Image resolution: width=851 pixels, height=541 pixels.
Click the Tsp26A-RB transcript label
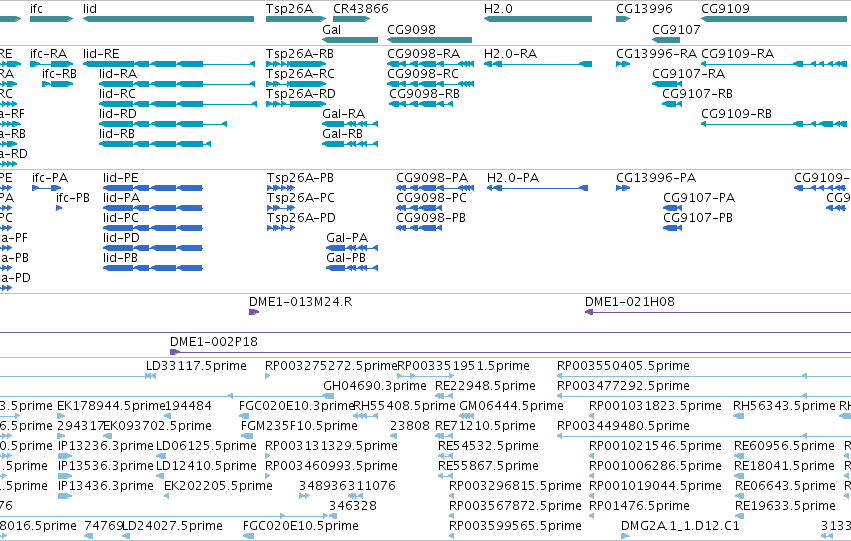click(300, 54)
